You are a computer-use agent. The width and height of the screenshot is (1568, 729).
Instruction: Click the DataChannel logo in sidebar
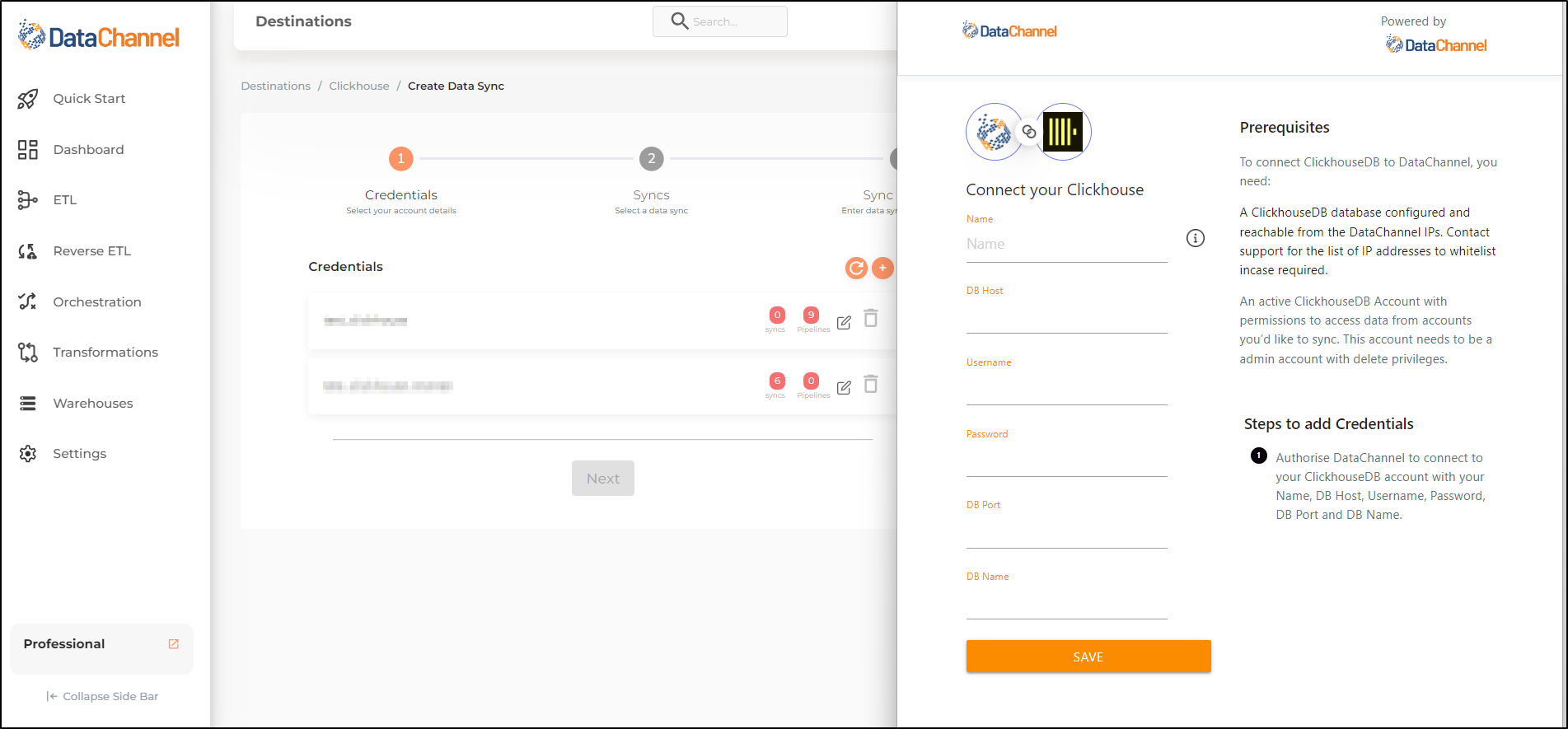tap(99, 35)
